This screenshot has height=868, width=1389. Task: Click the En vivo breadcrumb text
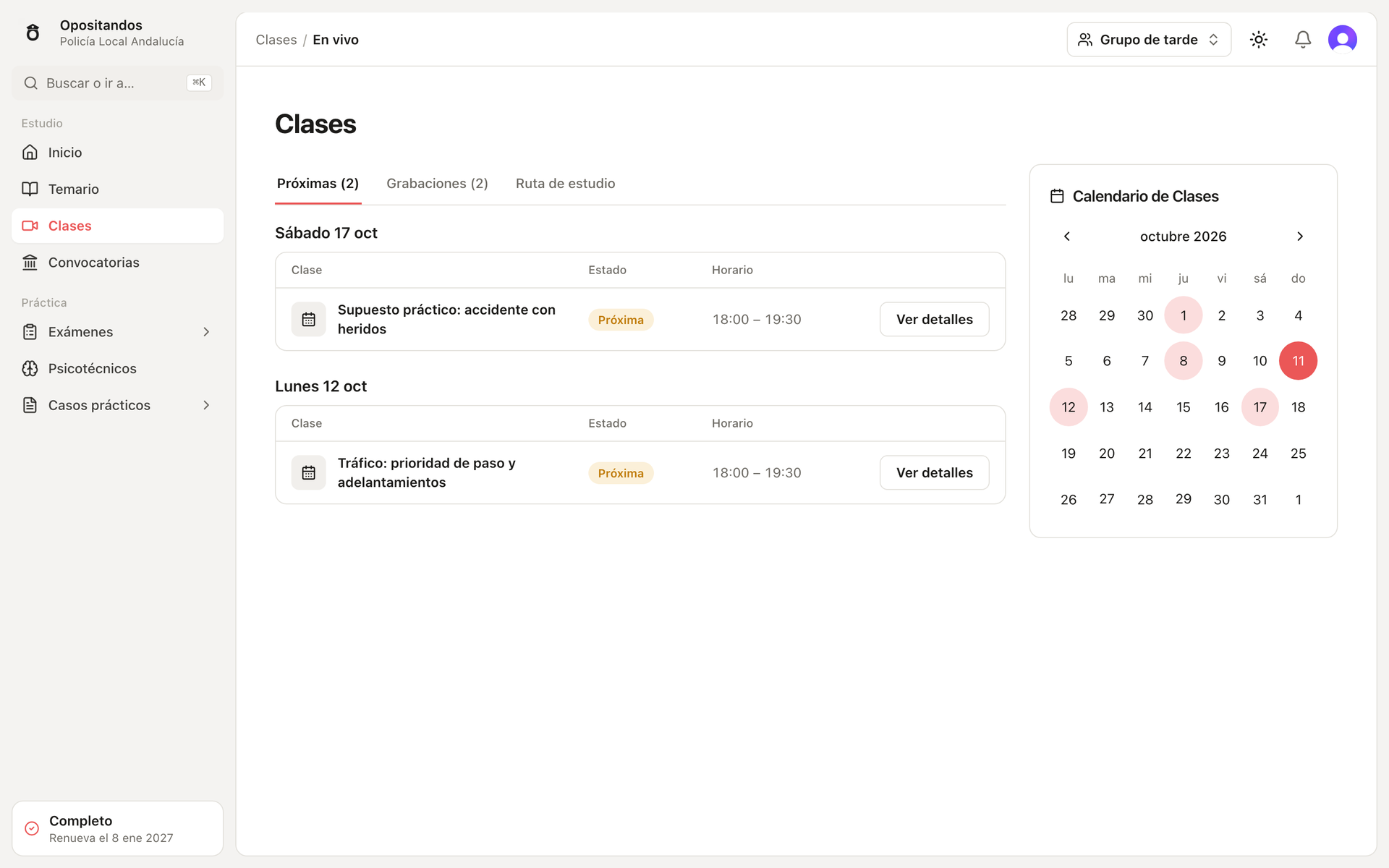[336, 40]
